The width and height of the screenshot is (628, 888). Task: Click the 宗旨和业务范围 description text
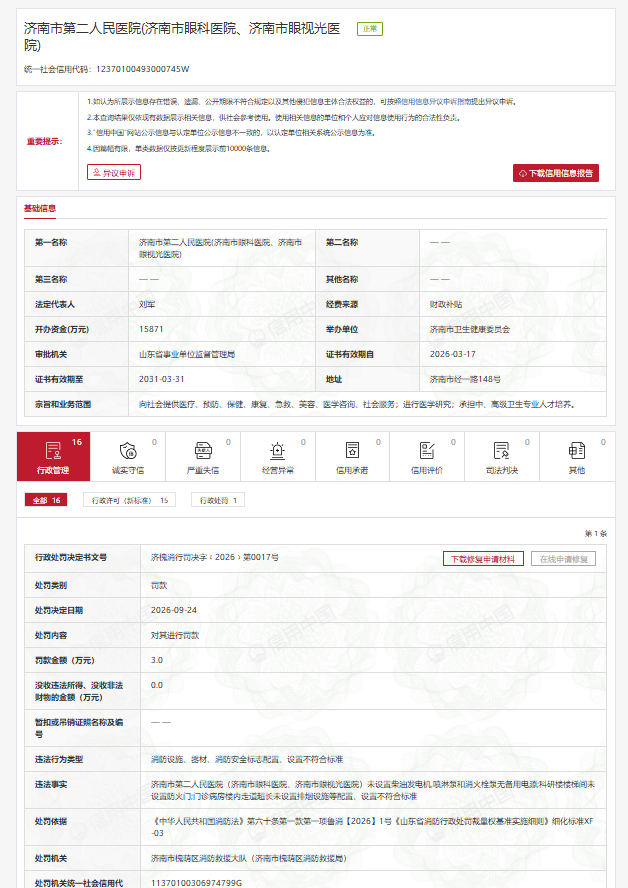click(358, 404)
